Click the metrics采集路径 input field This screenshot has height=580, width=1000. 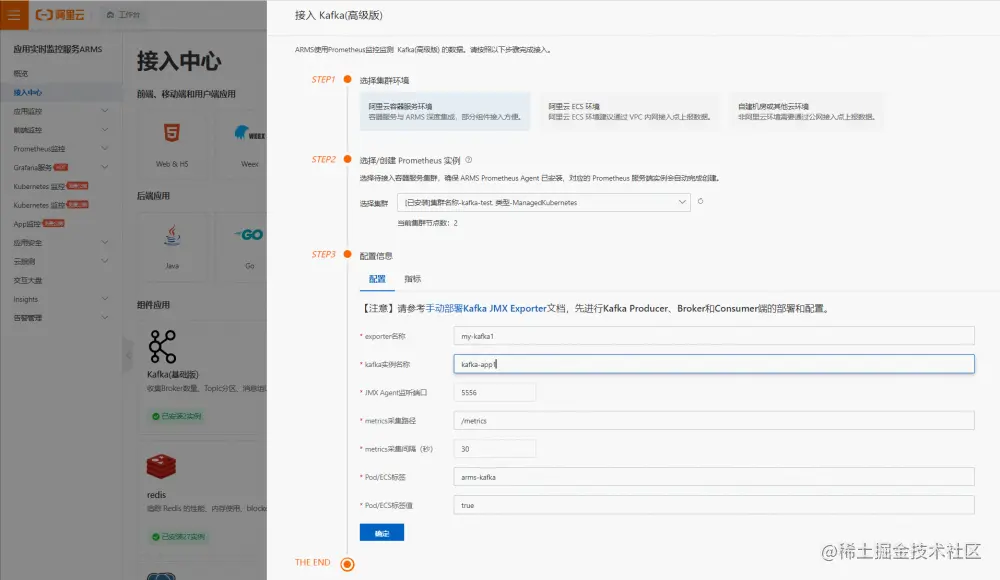pyautogui.click(x=714, y=420)
